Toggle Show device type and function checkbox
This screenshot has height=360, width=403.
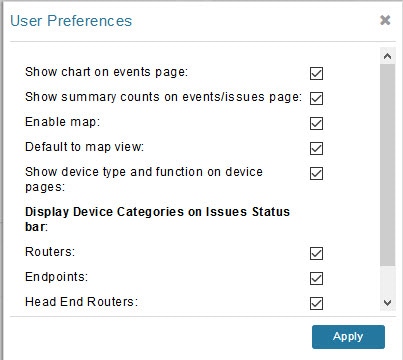(x=316, y=173)
